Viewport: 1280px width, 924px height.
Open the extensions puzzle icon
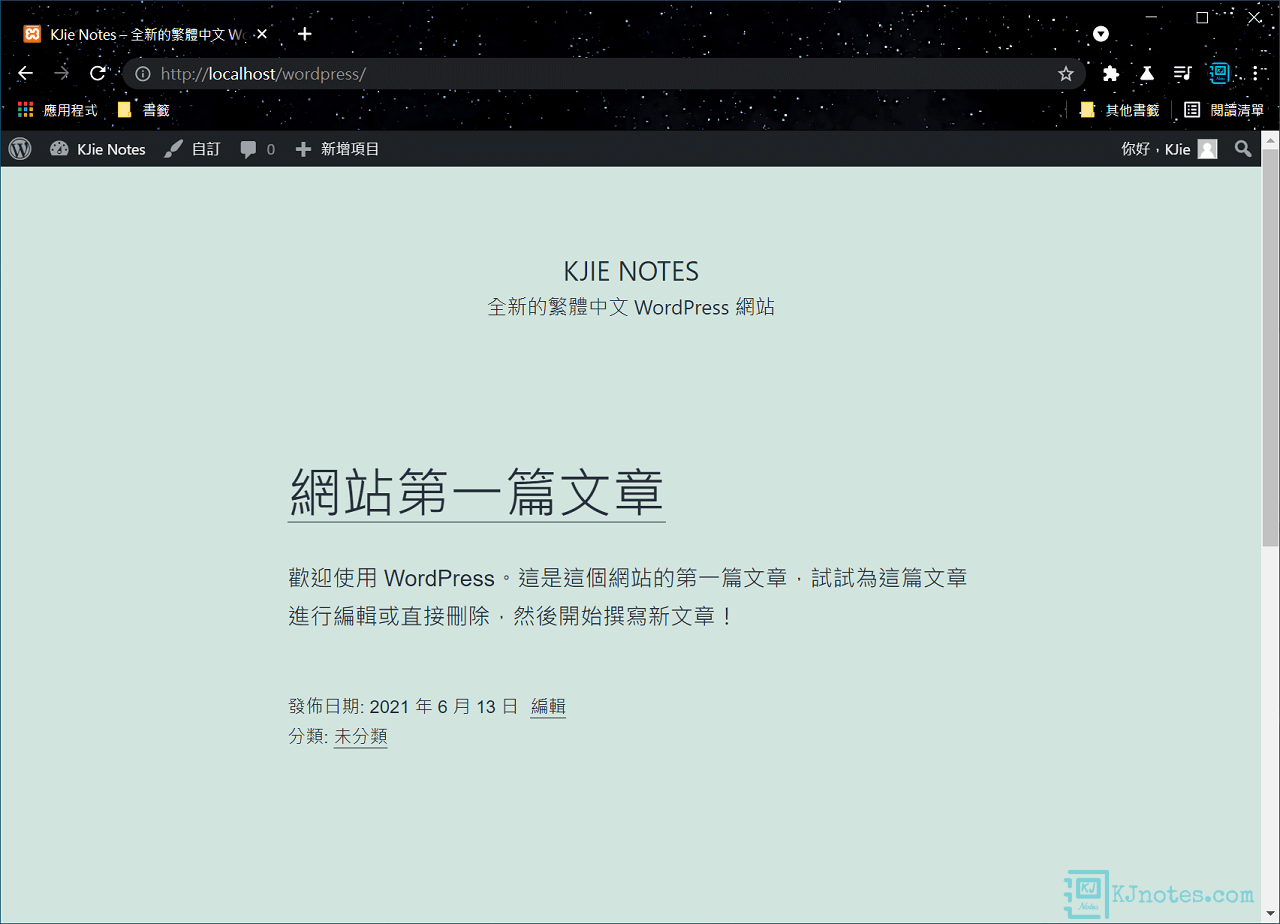coord(1110,73)
